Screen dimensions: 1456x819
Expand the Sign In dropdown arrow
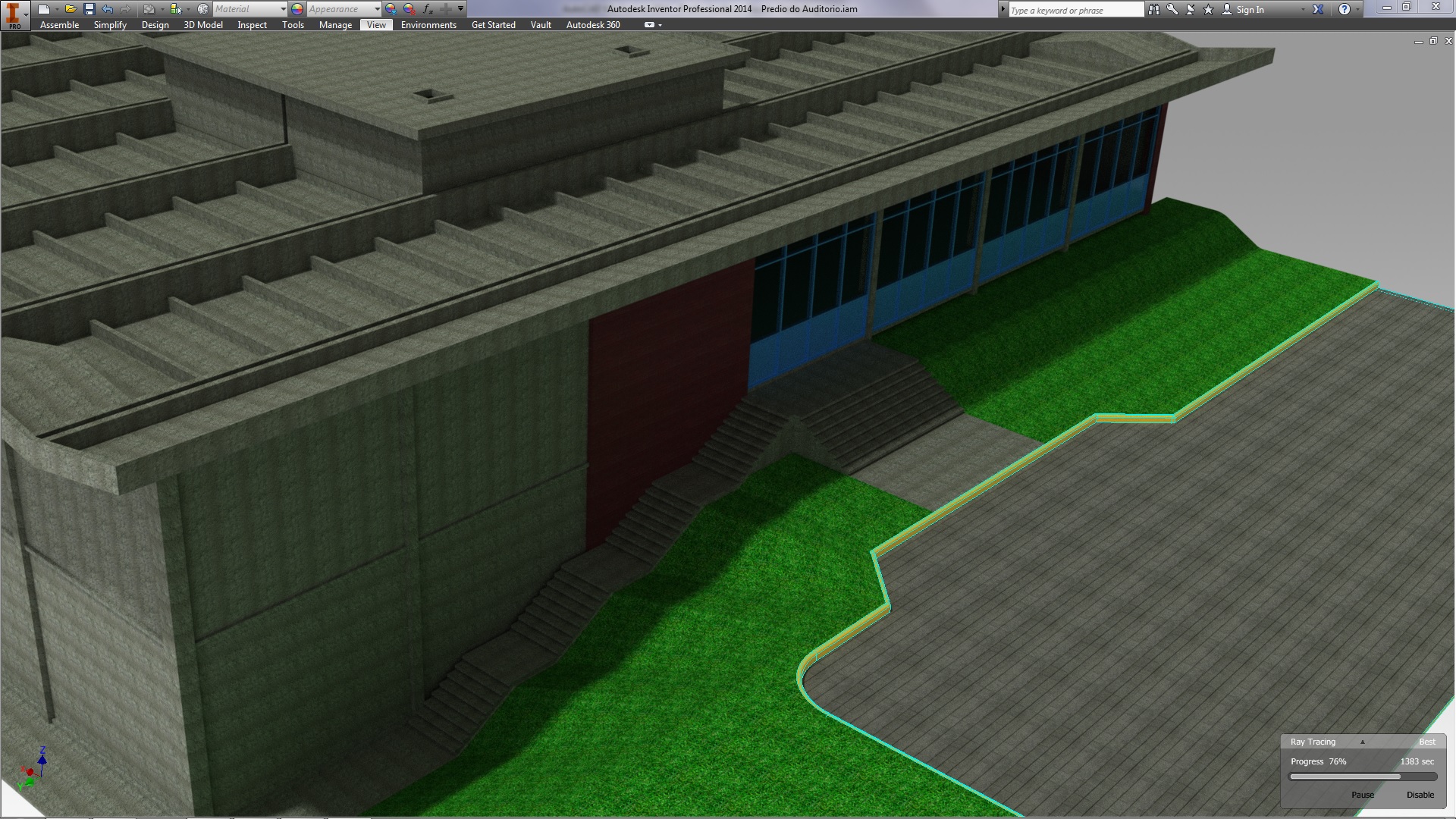point(1303,10)
